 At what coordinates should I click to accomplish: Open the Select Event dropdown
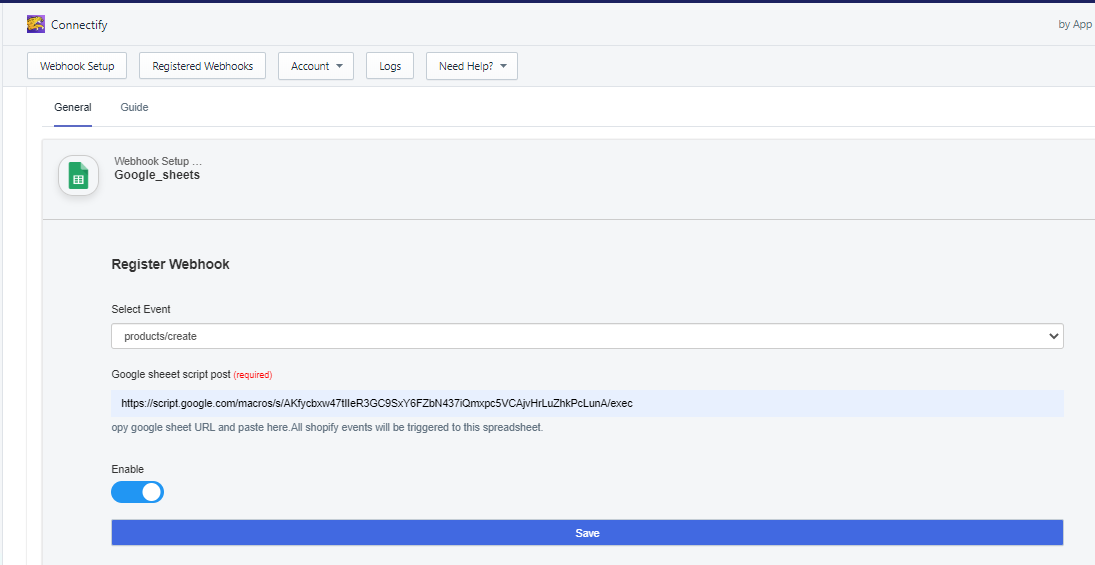[587, 336]
